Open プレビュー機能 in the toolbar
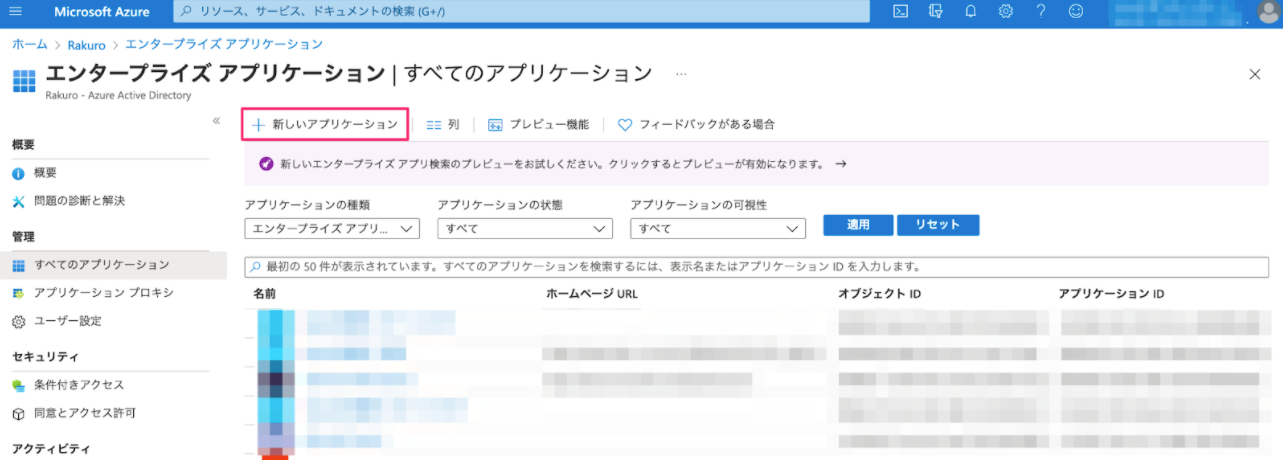This screenshot has width=1283, height=464. tap(538, 125)
